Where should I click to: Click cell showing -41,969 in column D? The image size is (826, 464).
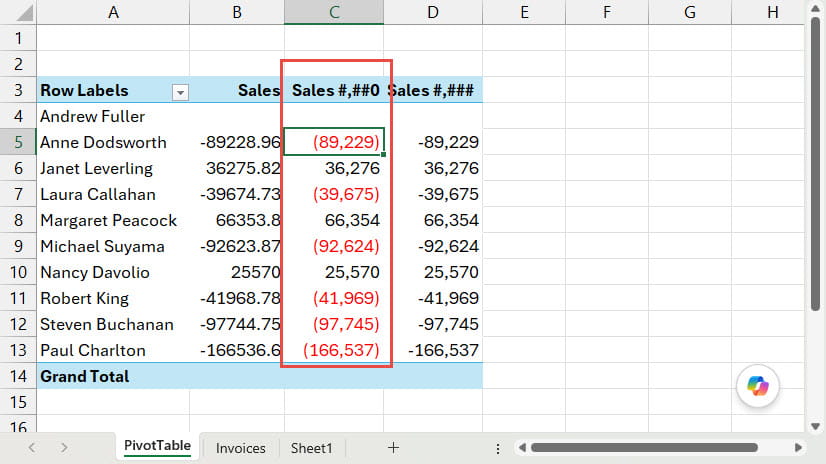pos(433,299)
